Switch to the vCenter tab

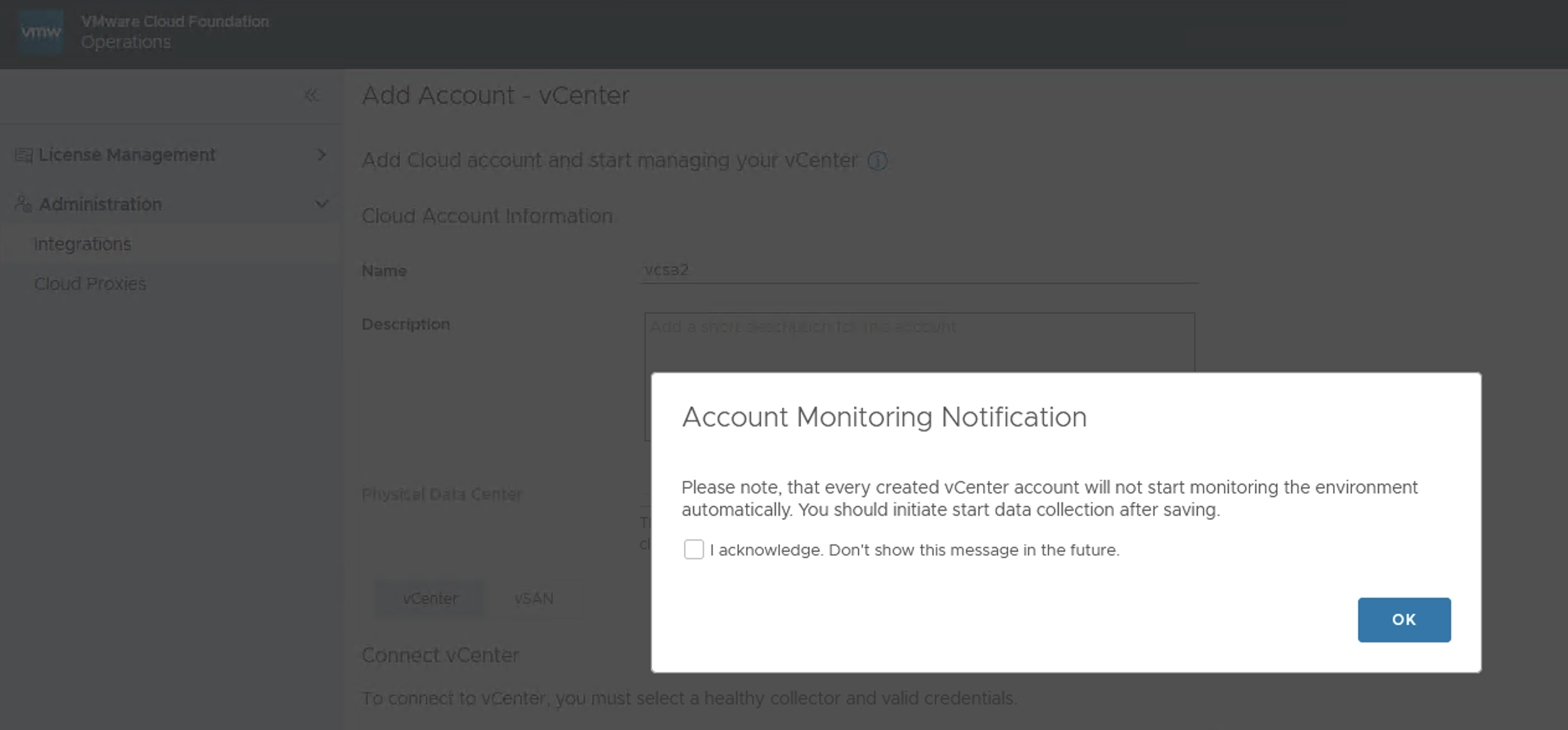(x=430, y=598)
